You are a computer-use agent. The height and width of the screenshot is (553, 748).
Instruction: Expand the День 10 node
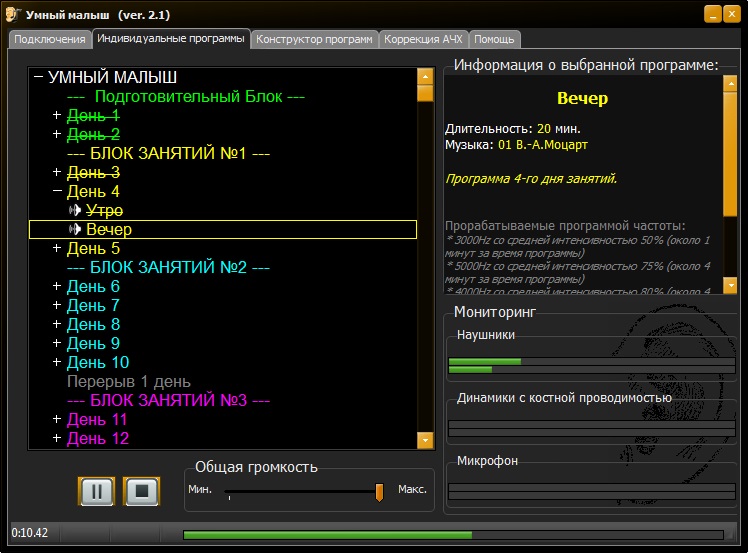(57, 362)
